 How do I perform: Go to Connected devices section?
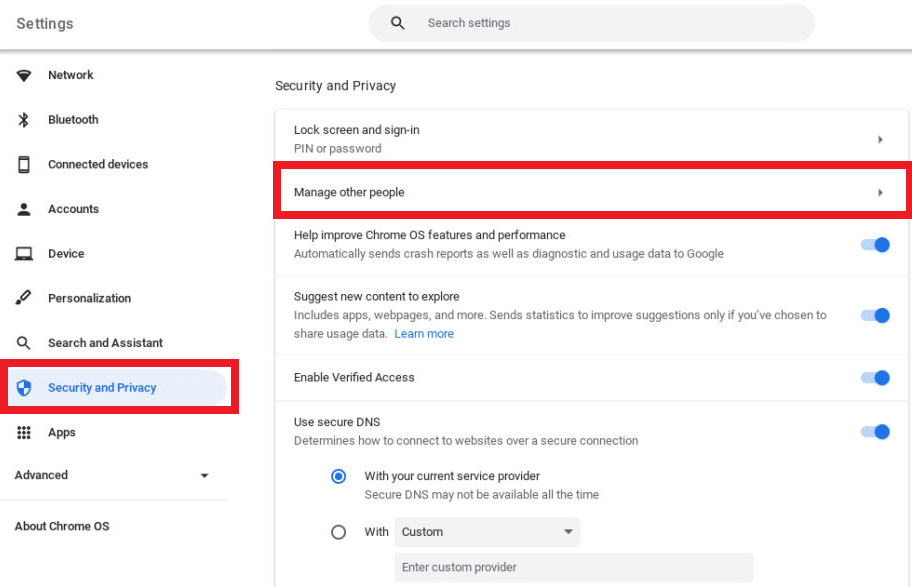click(98, 165)
